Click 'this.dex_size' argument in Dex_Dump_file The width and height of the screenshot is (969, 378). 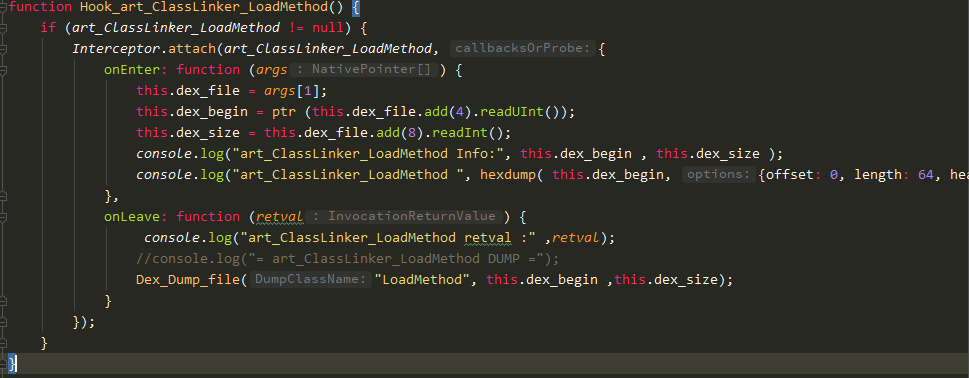pyautogui.click(x=666, y=280)
